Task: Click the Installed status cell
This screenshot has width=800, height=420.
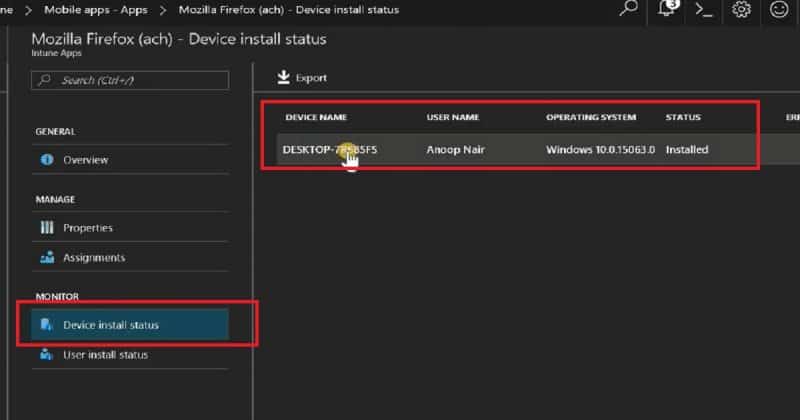Action: point(687,150)
